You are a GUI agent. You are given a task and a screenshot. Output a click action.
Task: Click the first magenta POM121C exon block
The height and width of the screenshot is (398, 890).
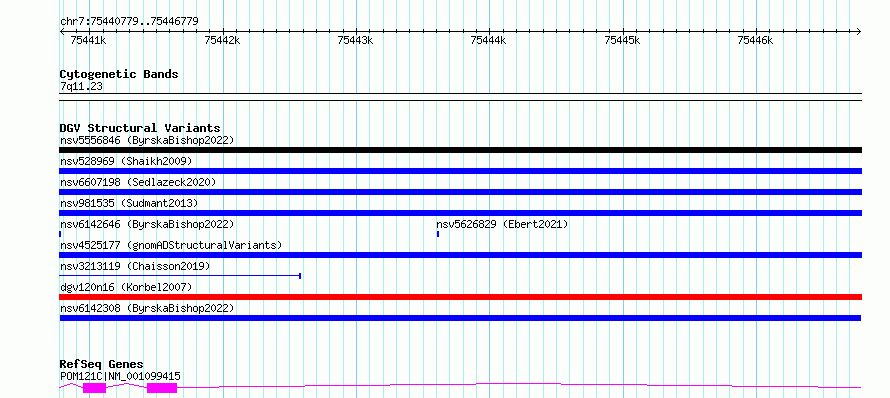pos(94,388)
